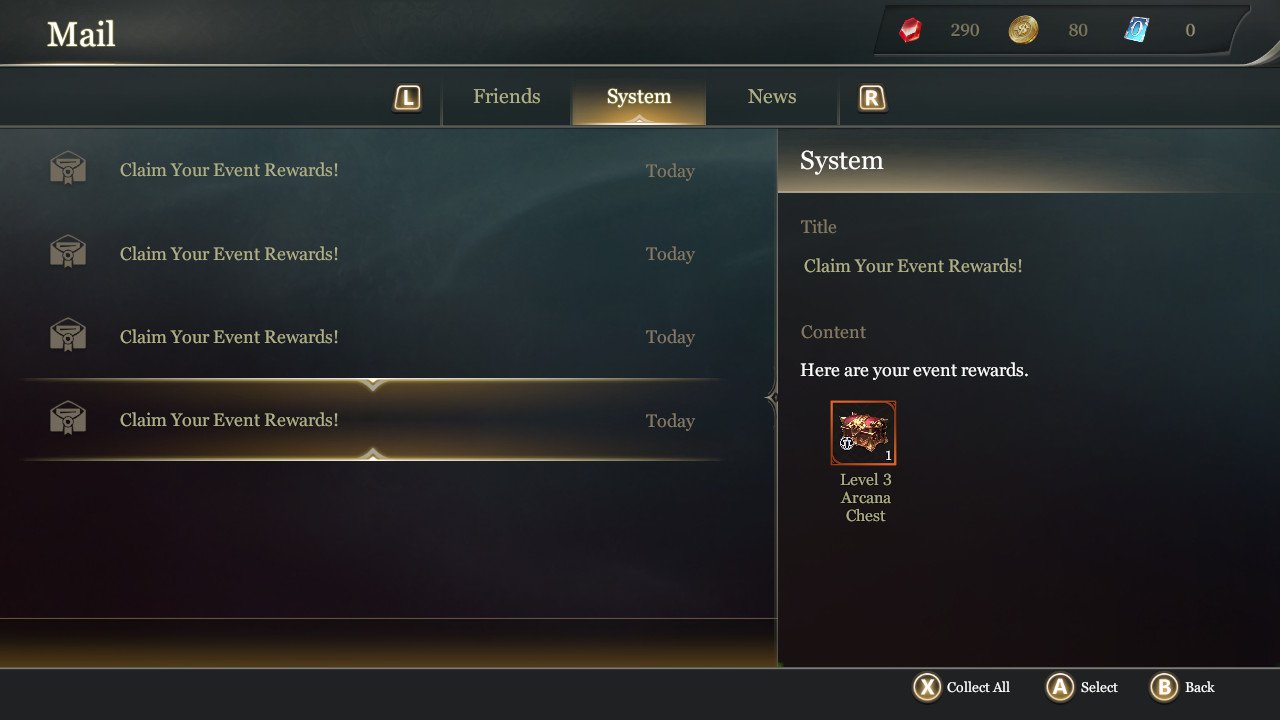
Task: Click the L shoulder button icon
Action: click(x=406, y=98)
